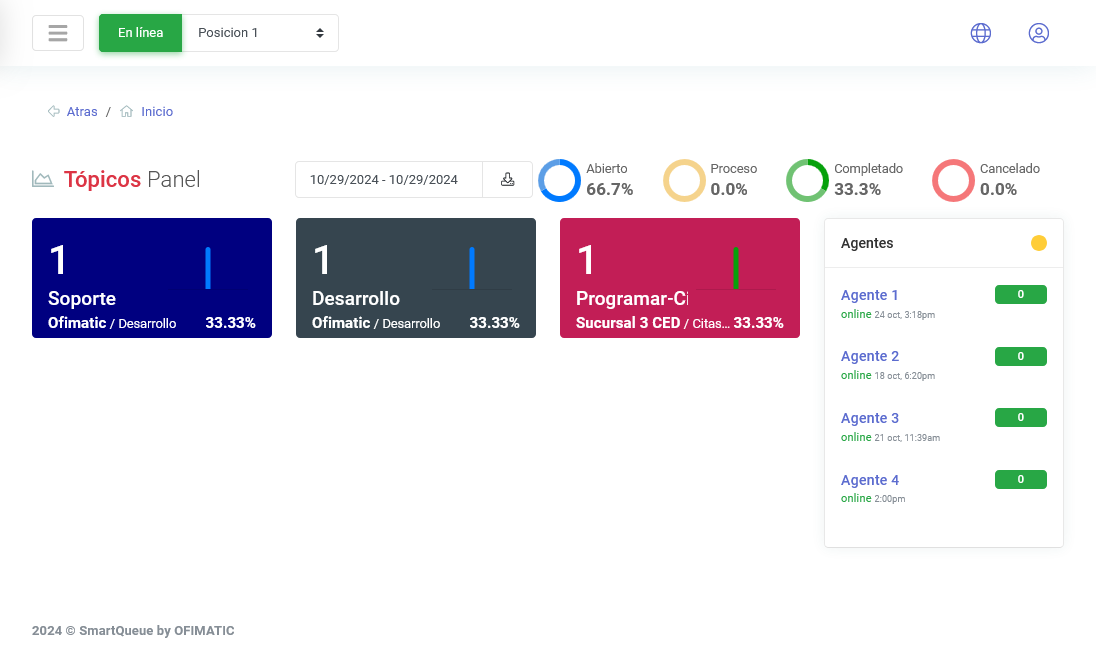Open Agente 3 link
The image size is (1096, 653).
869,418
